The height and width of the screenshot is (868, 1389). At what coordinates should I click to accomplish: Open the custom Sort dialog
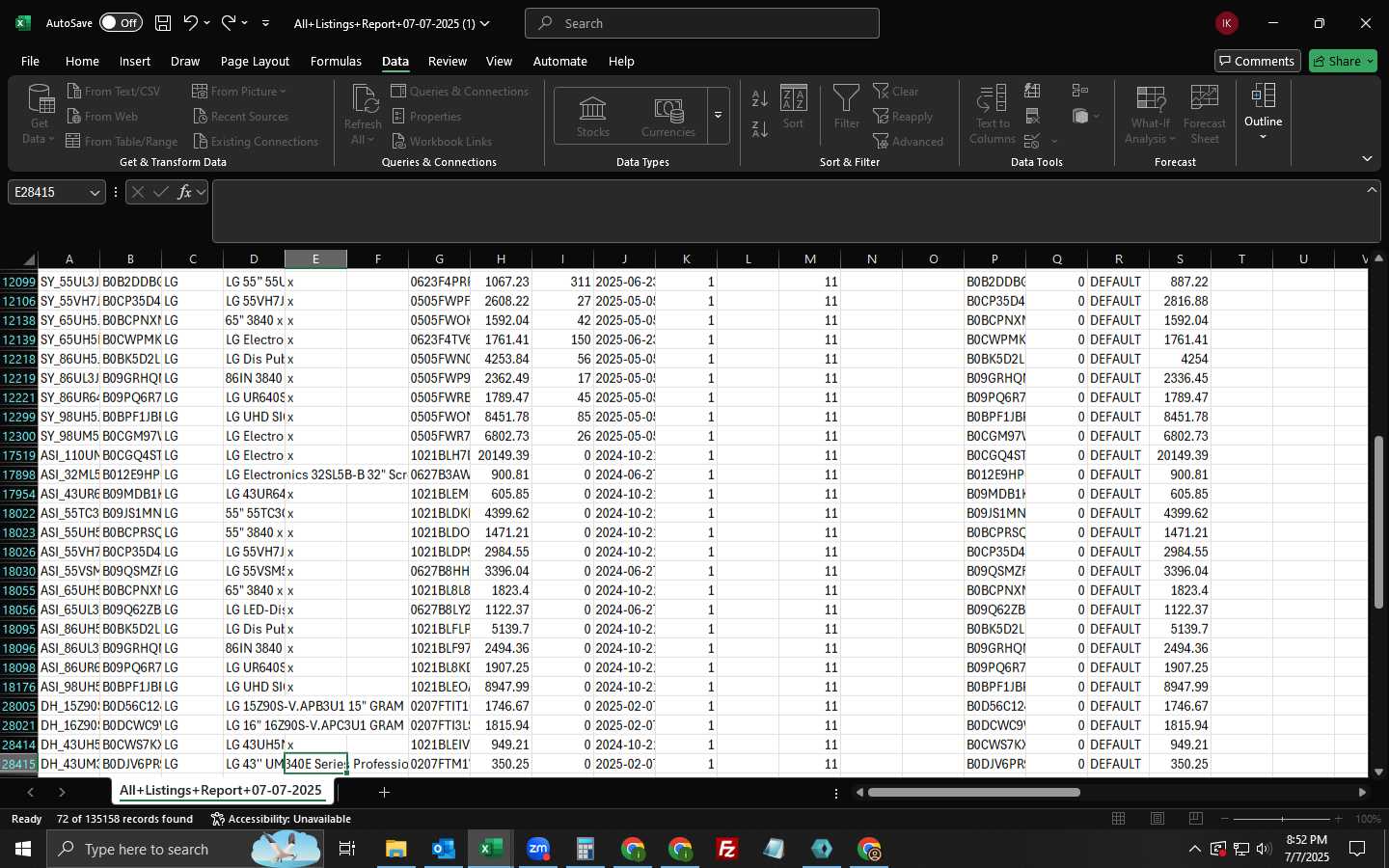tap(794, 107)
